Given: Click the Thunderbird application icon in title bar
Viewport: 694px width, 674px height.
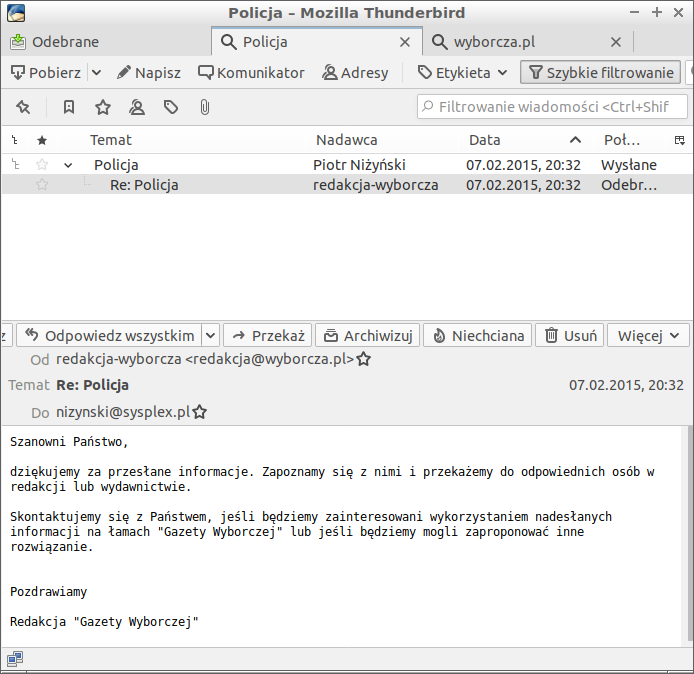Looking at the screenshot, I should click(x=16, y=13).
